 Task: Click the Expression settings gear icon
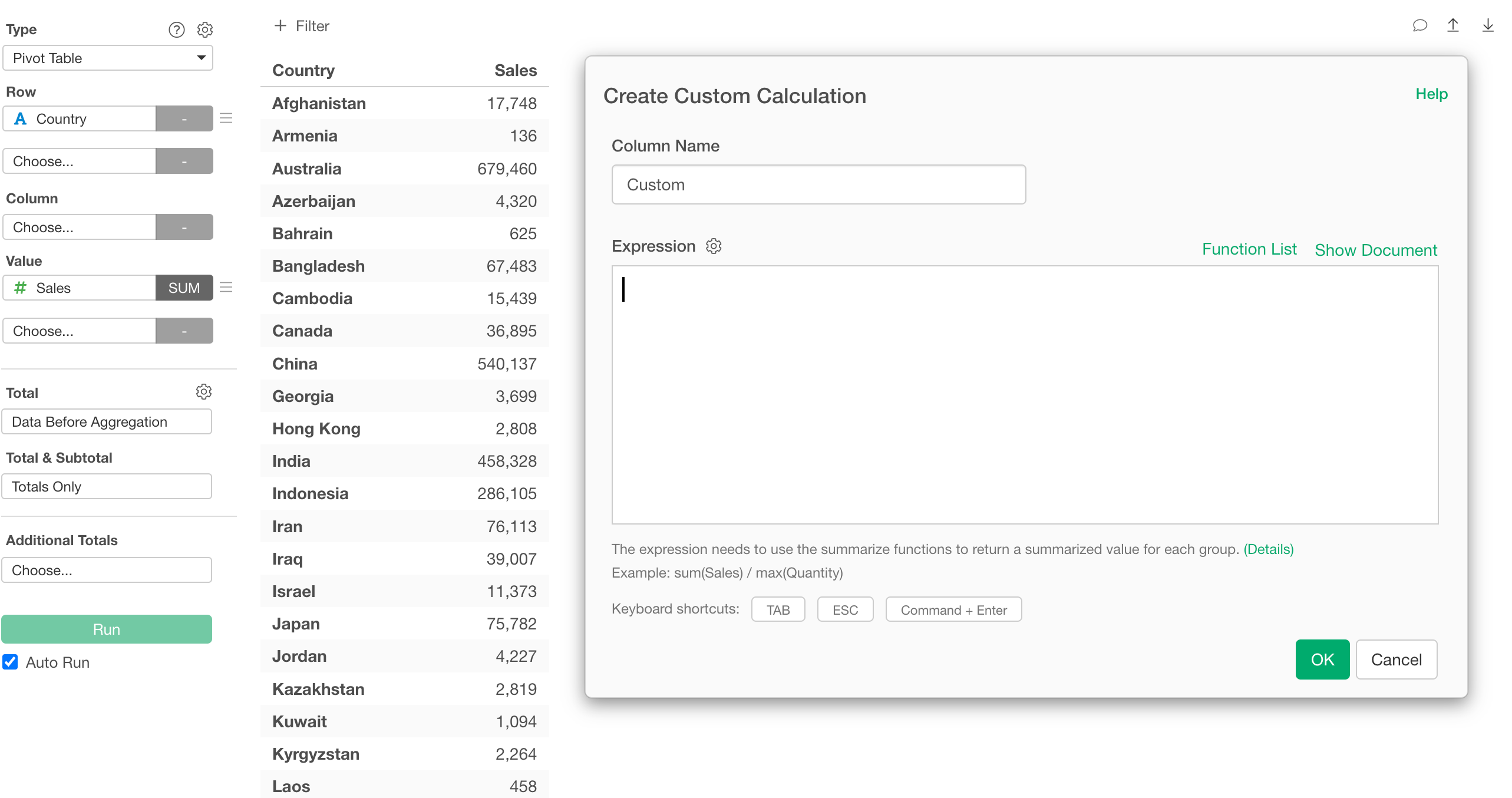coord(714,246)
